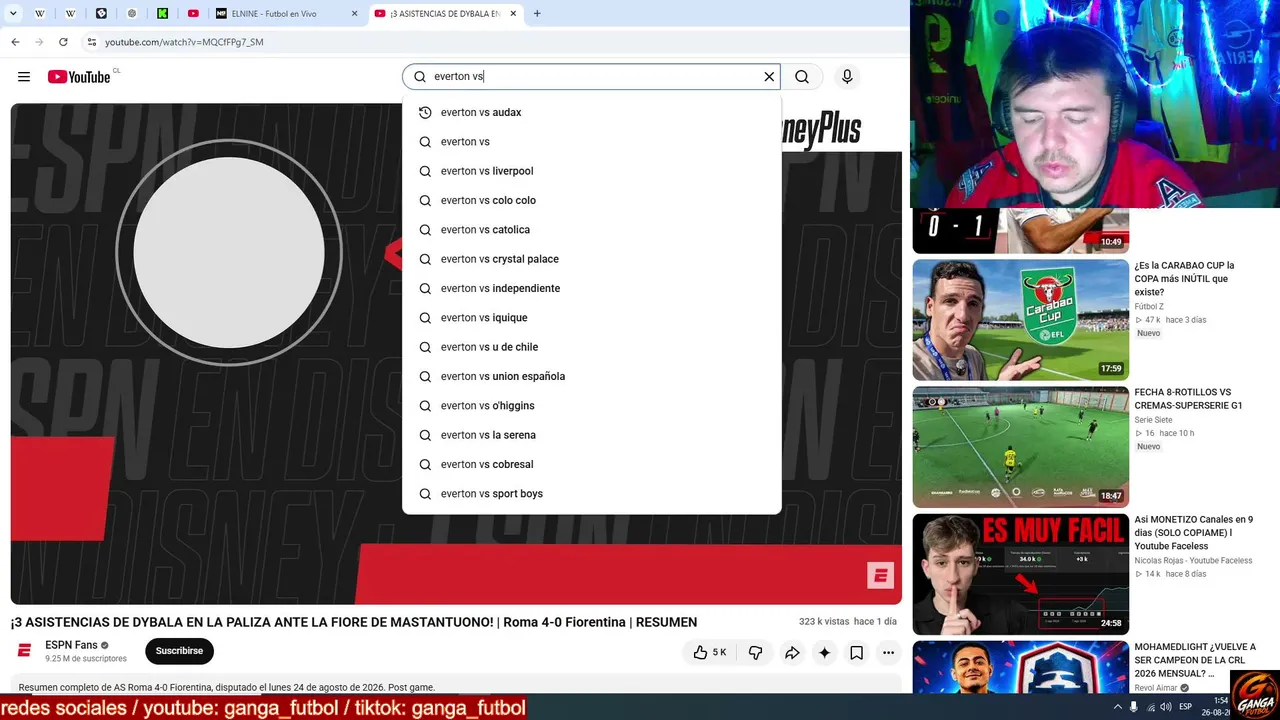Image resolution: width=1280 pixels, height=720 pixels.
Task: Open a new browser tab
Action: (x=537, y=14)
